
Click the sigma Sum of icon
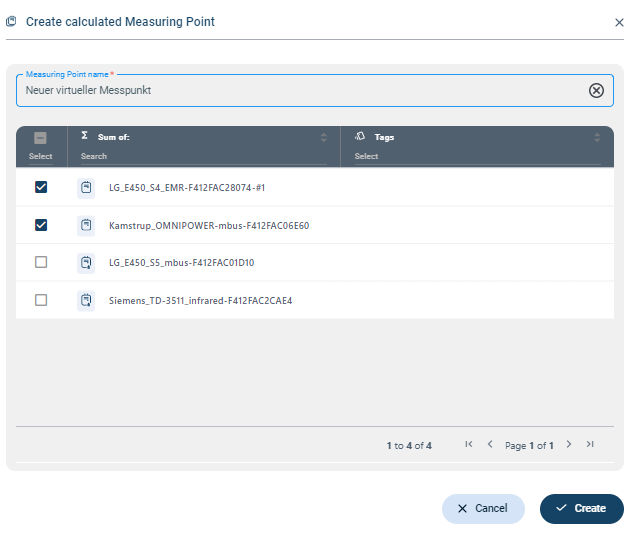85,135
